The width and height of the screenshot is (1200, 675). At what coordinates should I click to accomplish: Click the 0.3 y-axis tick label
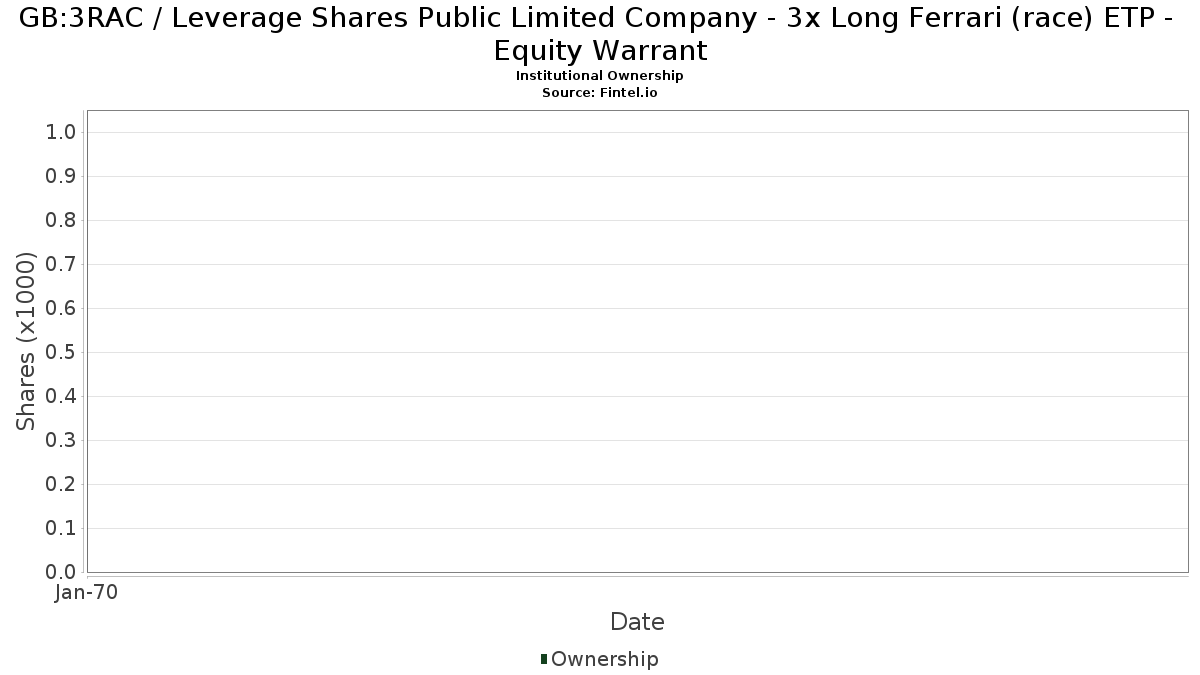61,441
